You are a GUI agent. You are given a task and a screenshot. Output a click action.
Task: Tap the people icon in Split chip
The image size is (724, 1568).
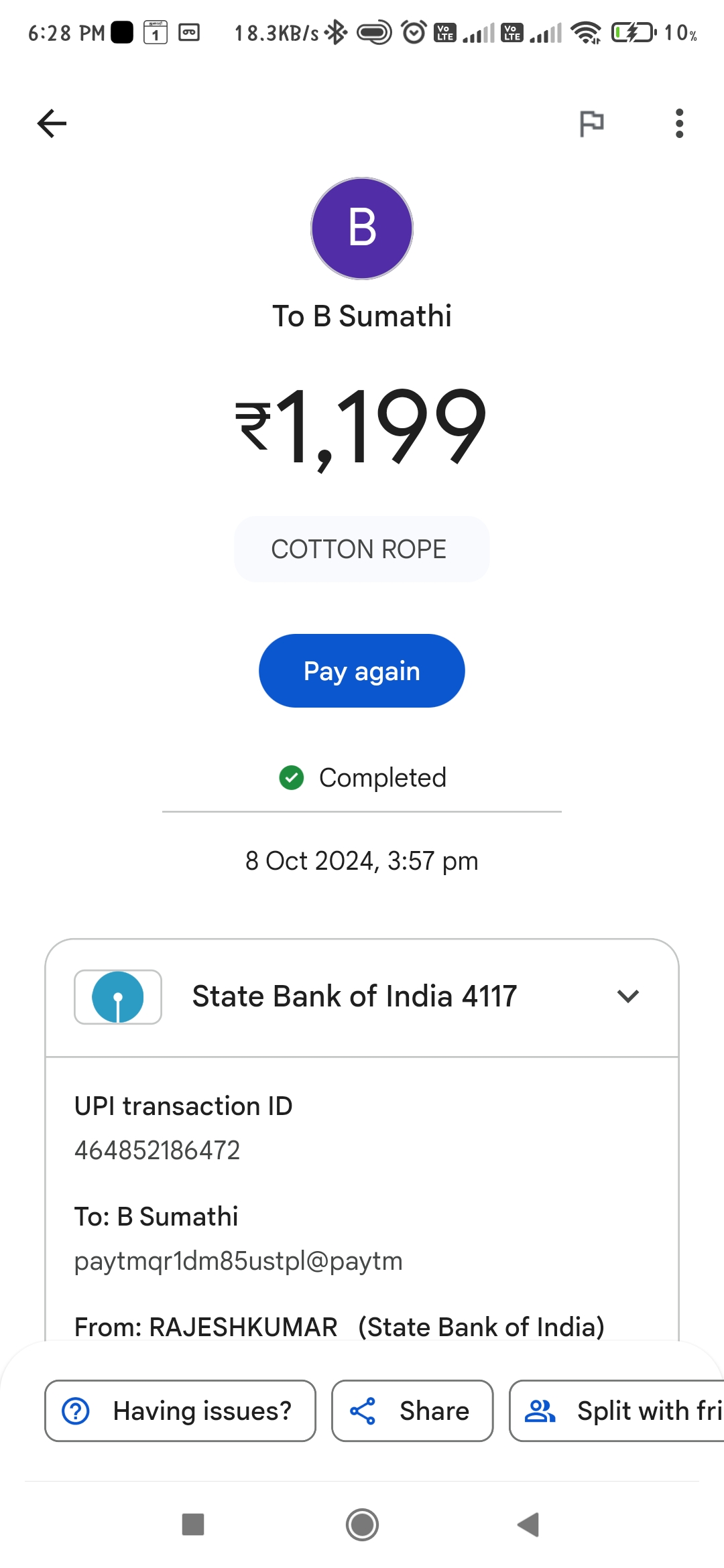pyautogui.click(x=540, y=1411)
